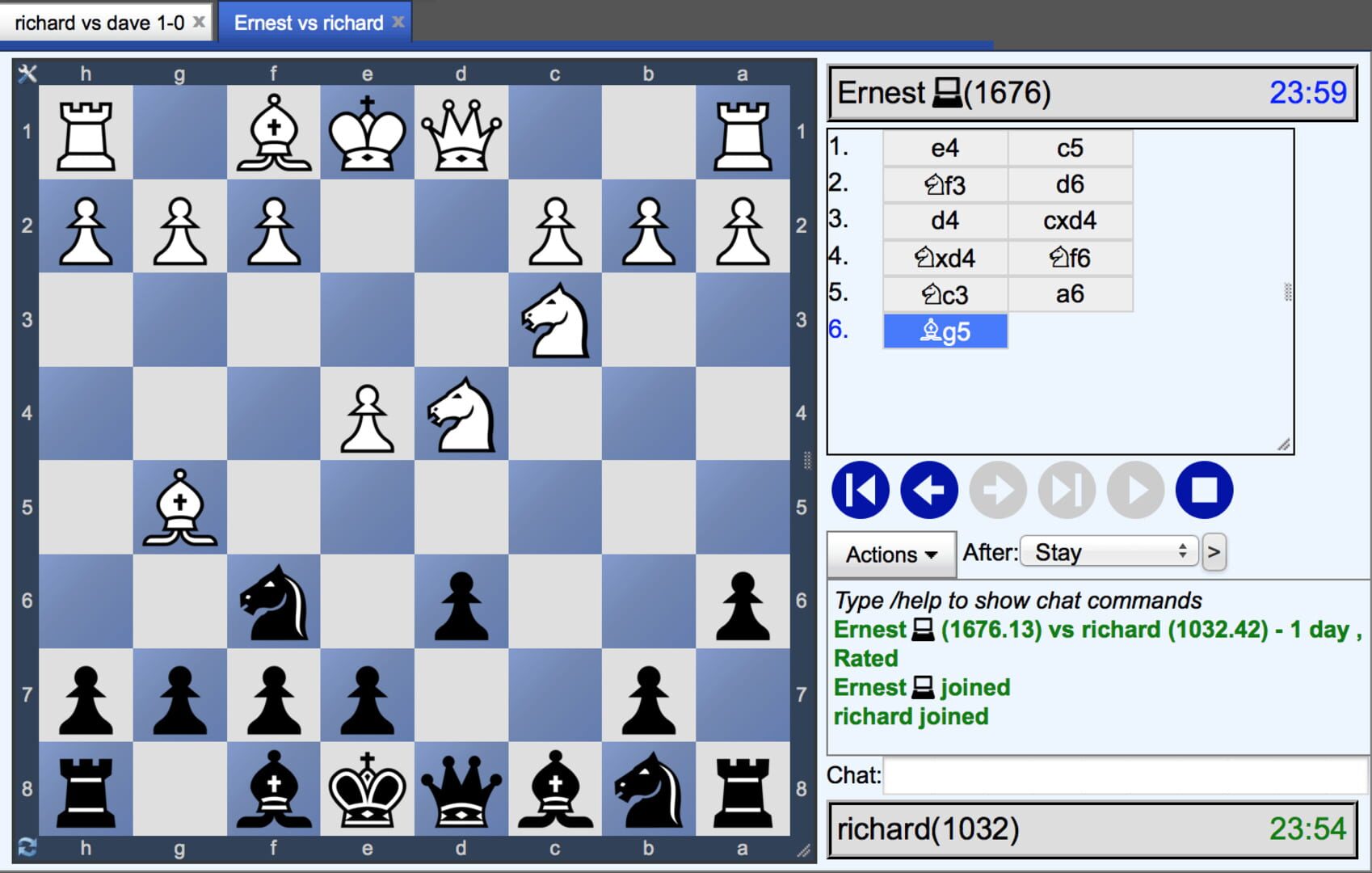Step back one move with the left arrow
Screen dimensions: 1372x873
coord(928,489)
